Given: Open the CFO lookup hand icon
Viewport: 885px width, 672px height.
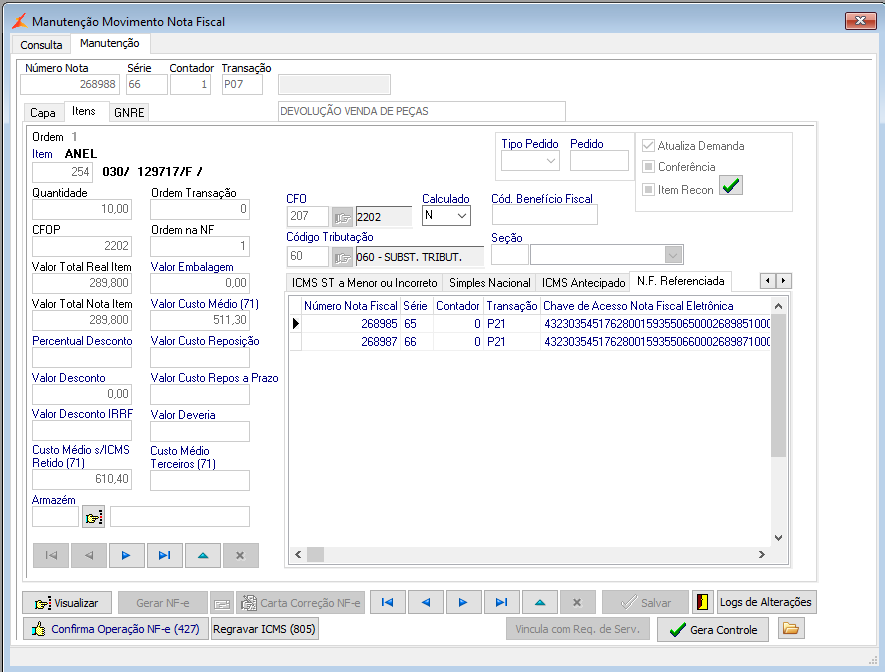Looking at the screenshot, I should click(x=343, y=216).
